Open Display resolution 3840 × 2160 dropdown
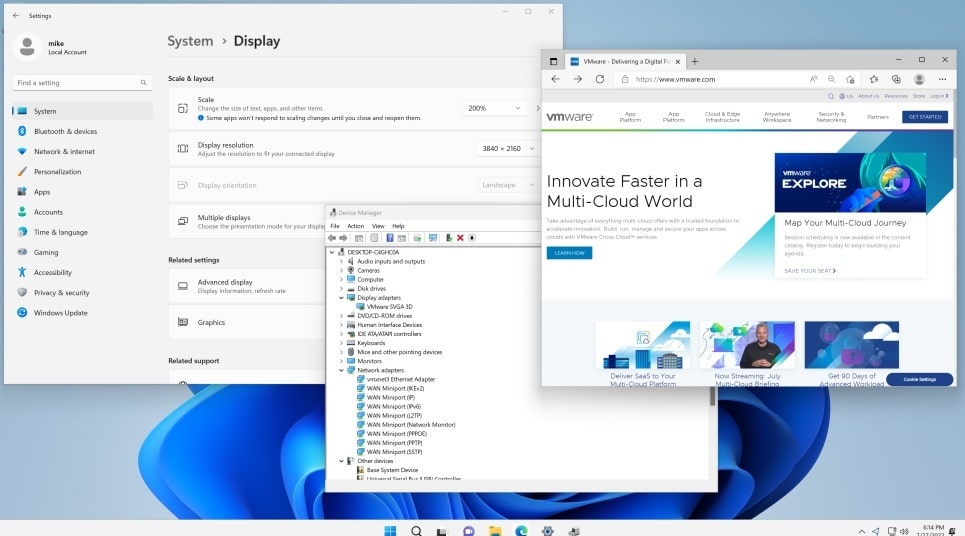The height and width of the screenshot is (536, 965). tap(508, 148)
